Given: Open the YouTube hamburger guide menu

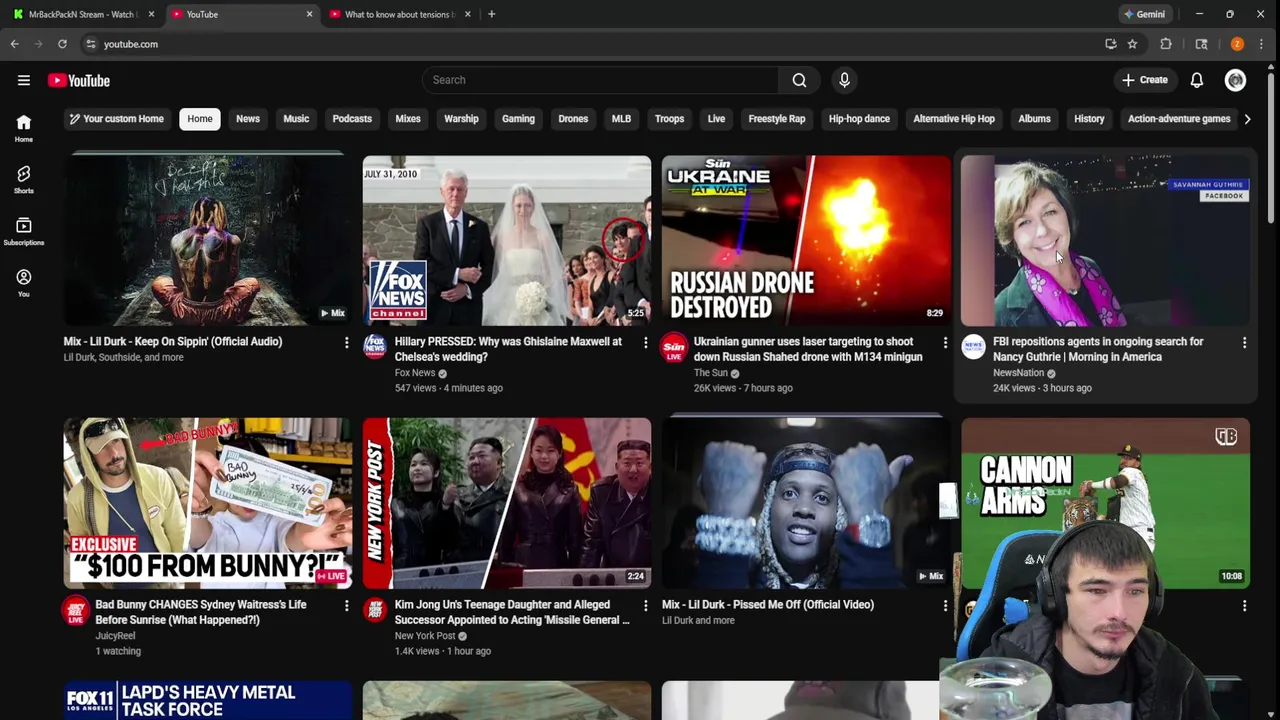Looking at the screenshot, I should tap(24, 80).
